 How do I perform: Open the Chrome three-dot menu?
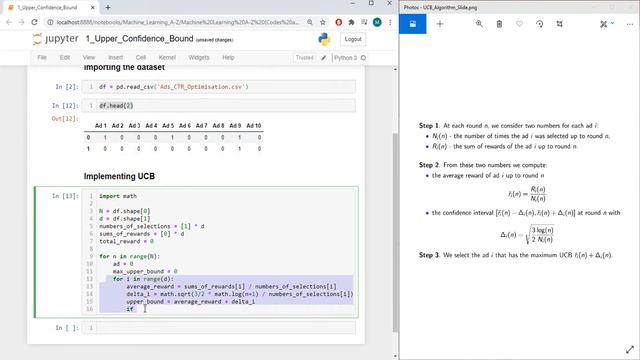tap(390, 22)
